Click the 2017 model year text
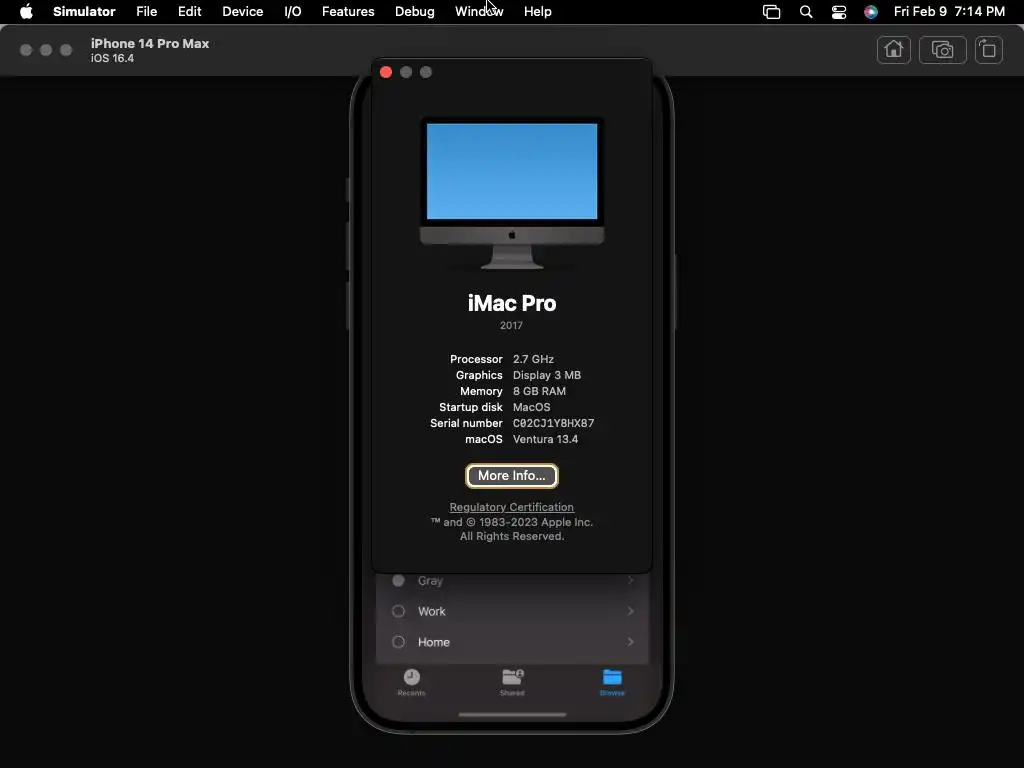Viewport: 1024px width, 768px height. point(511,325)
